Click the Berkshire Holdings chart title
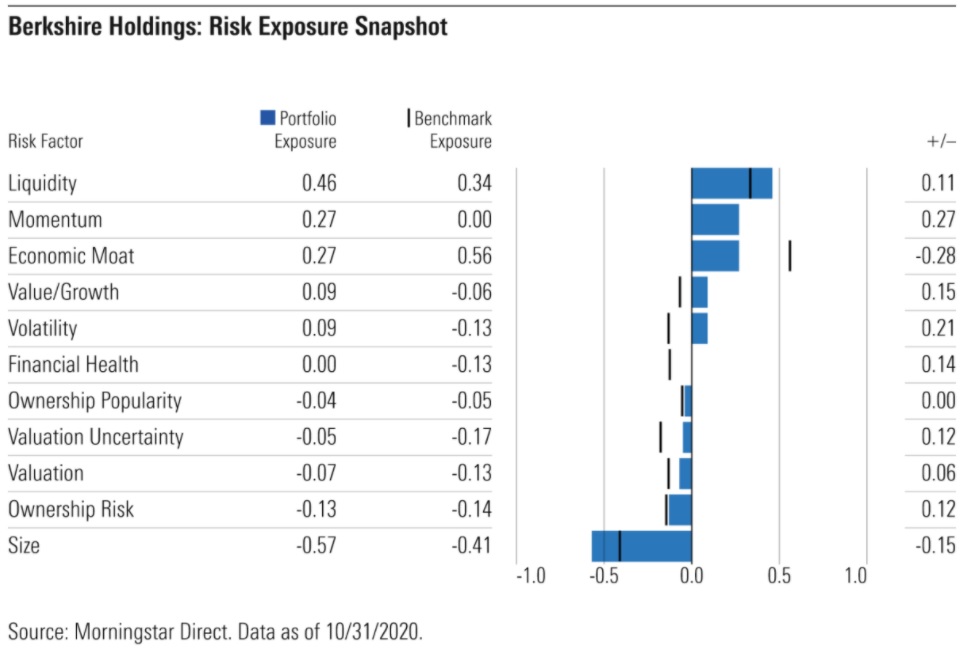The image size is (967, 652). pyautogui.click(x=228, y=27)
